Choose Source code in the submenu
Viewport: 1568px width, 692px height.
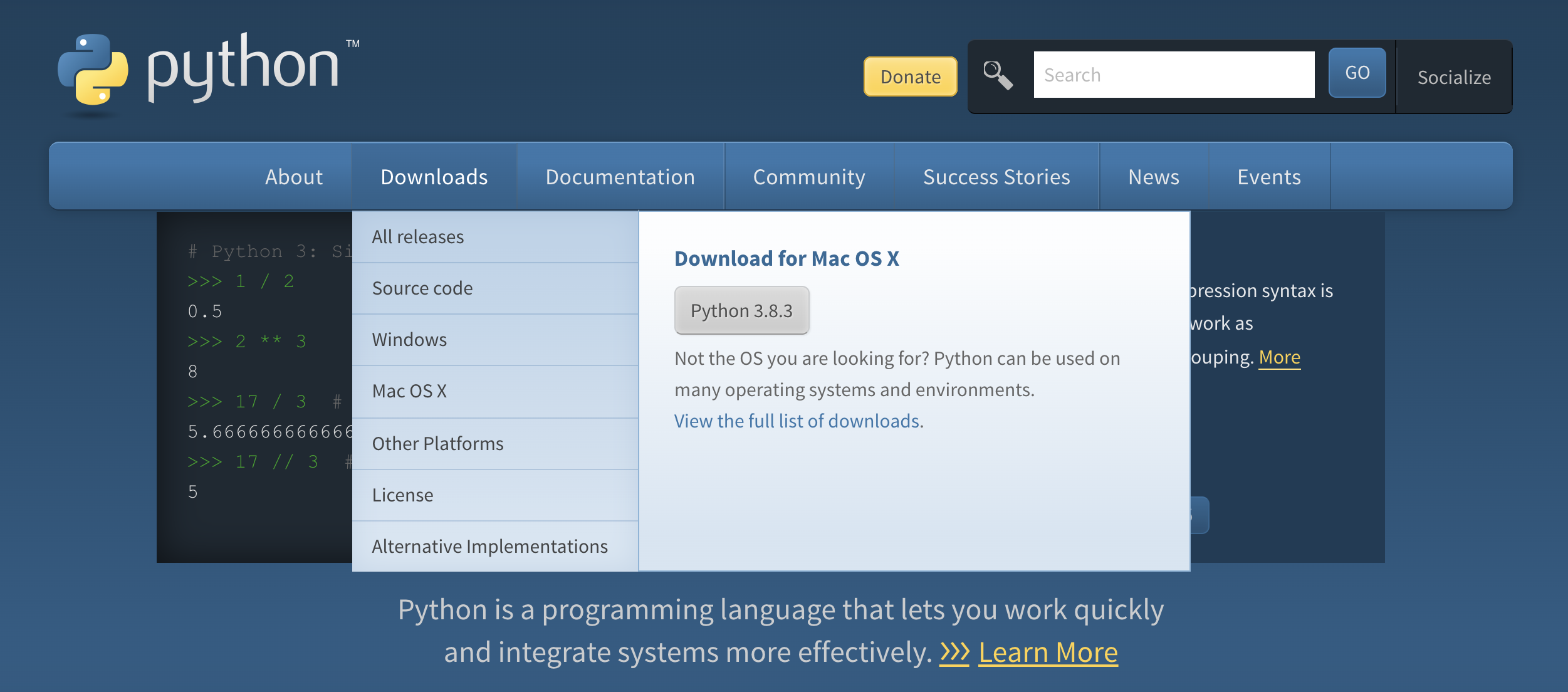422,288
